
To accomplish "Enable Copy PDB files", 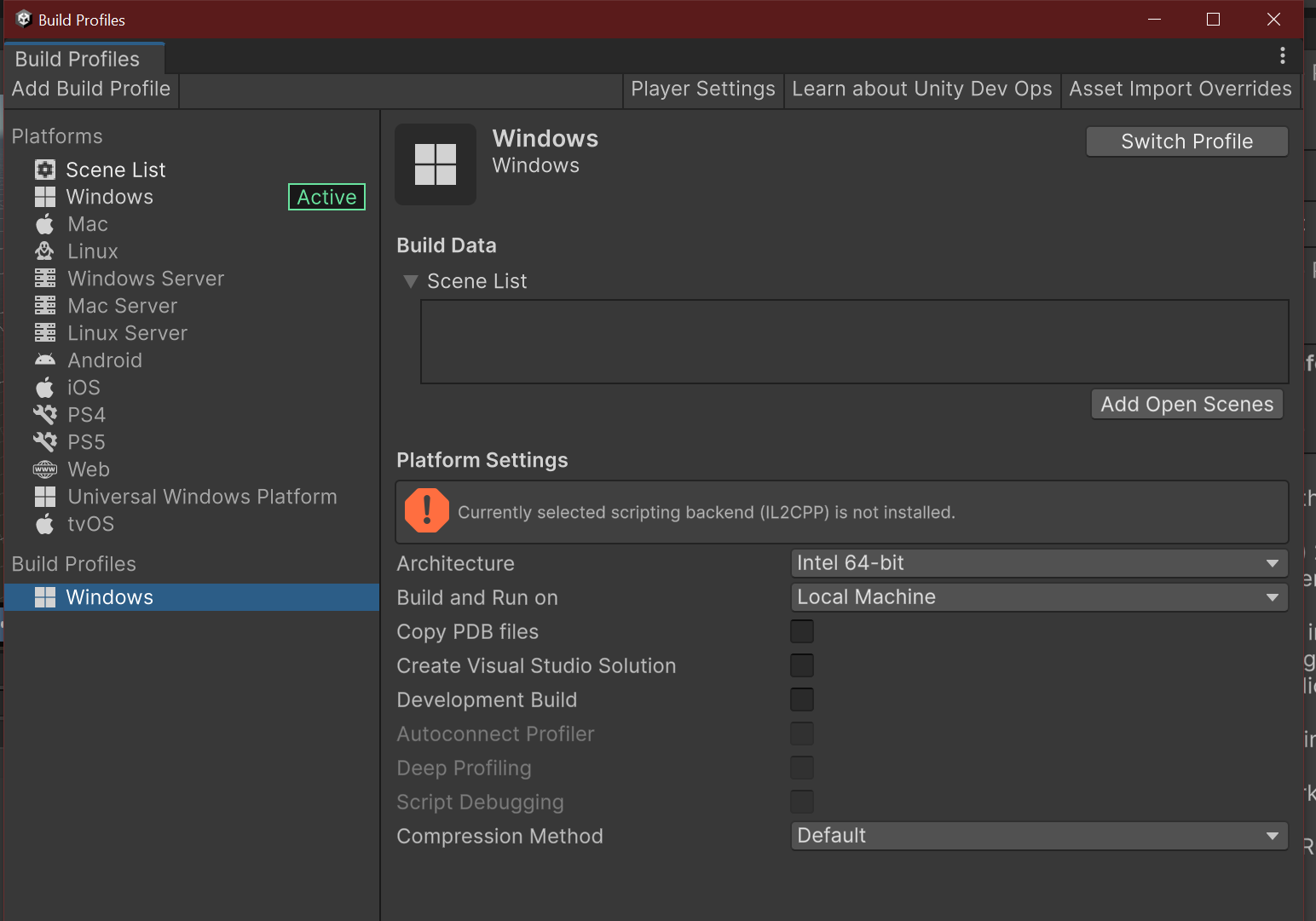I will pos(801,630).
